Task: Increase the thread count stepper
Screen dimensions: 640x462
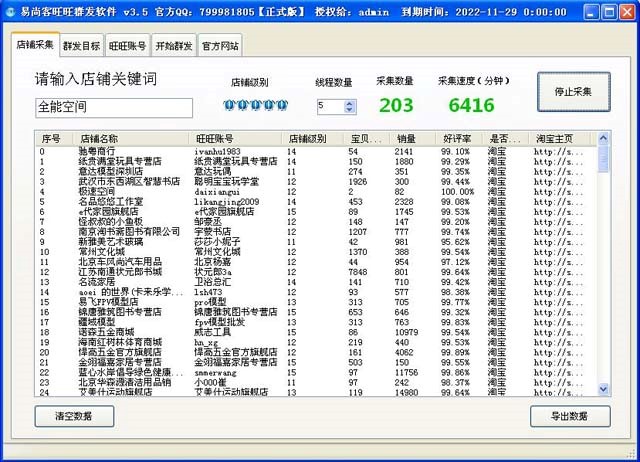Action: (349, 103)
